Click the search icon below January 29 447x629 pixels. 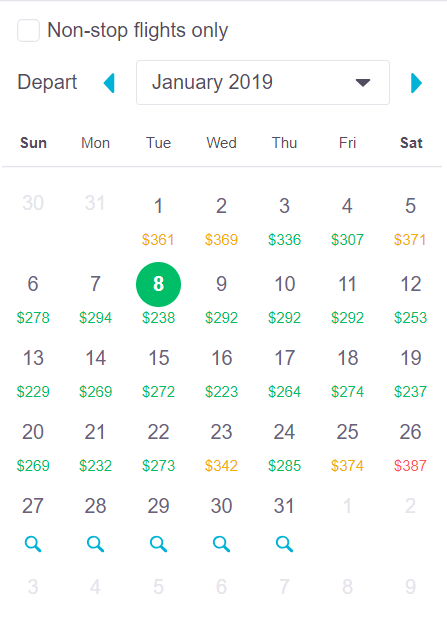(158, 544)
